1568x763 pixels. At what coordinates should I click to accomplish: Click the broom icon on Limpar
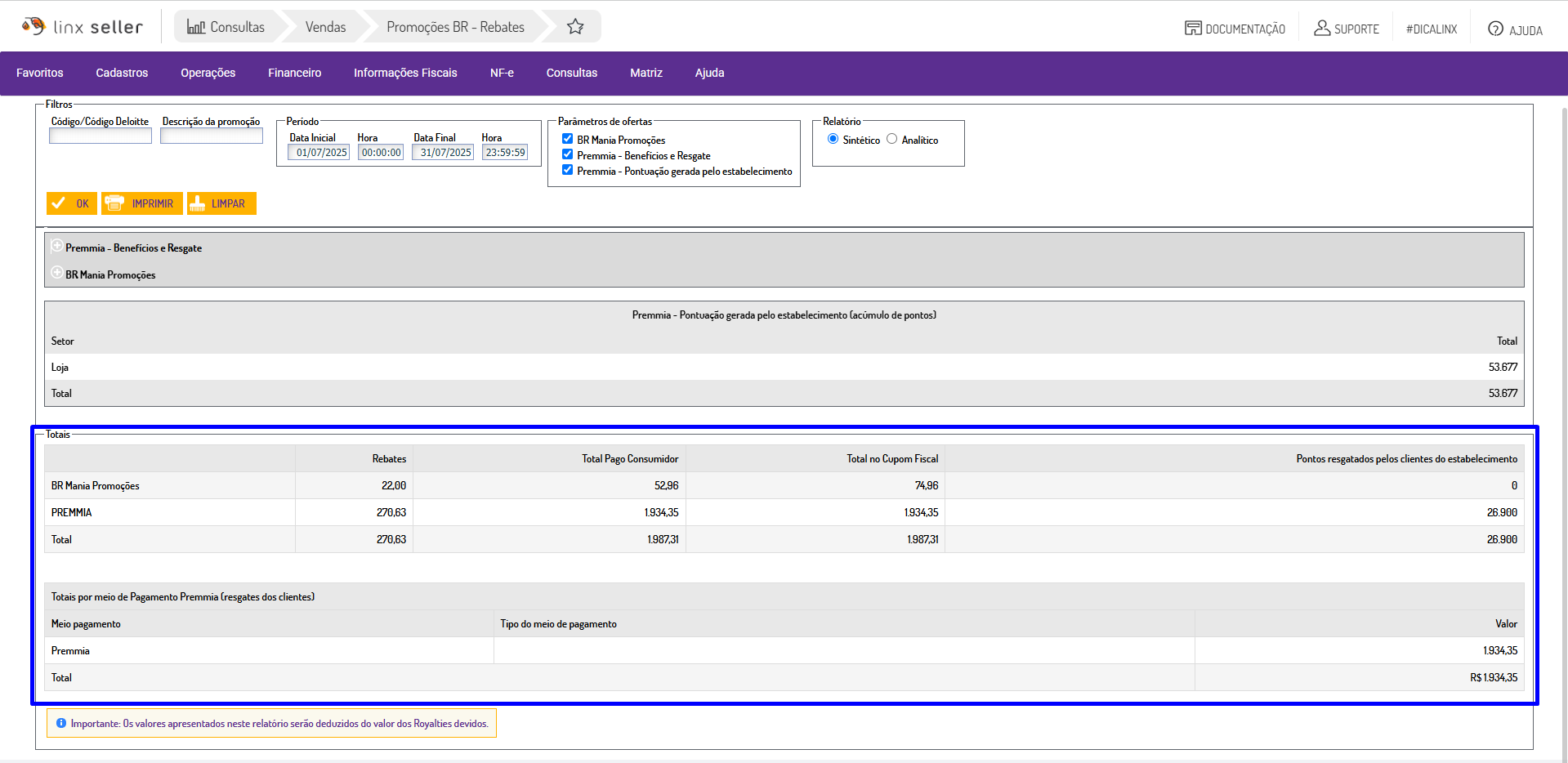pos(197,203)
